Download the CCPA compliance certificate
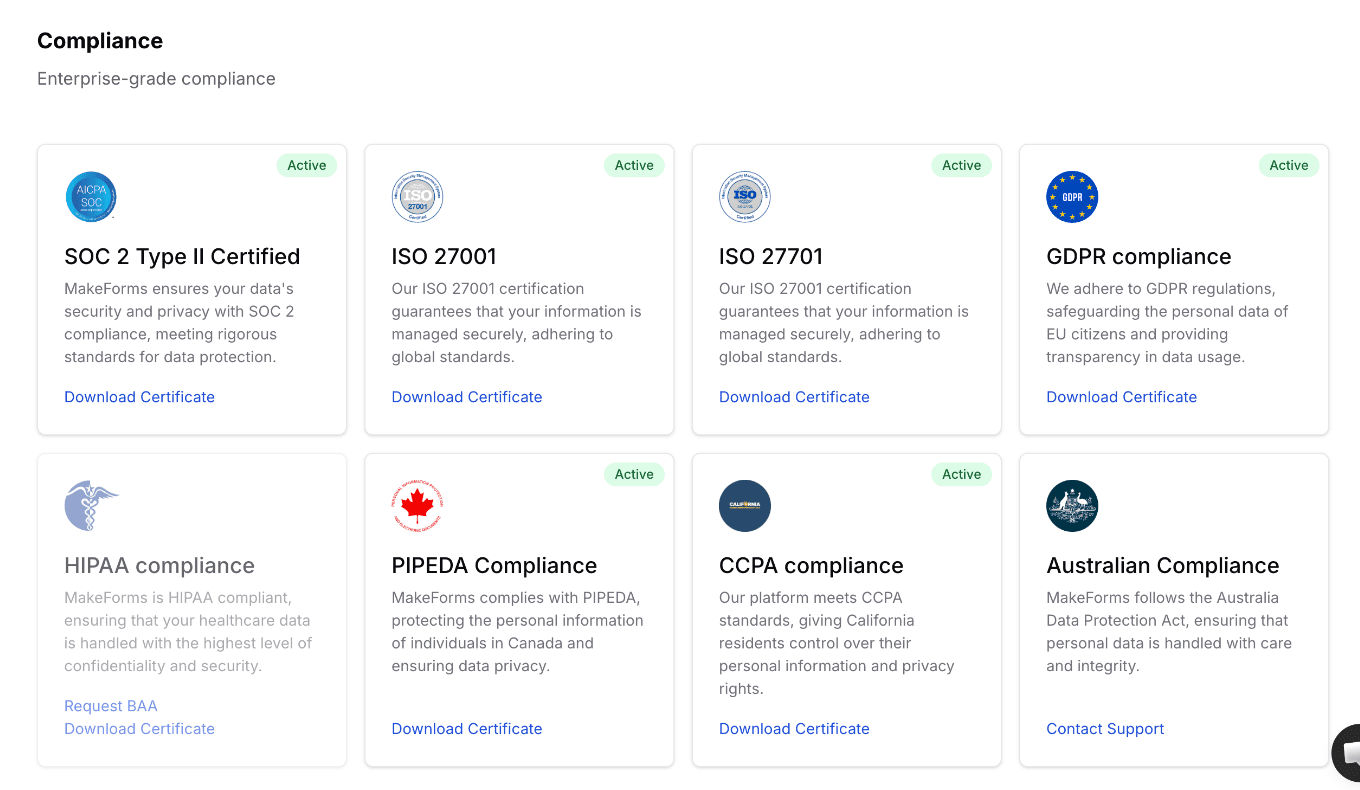Image resolution: width=1360 pixels, height=790 pixels. [794, 729]
